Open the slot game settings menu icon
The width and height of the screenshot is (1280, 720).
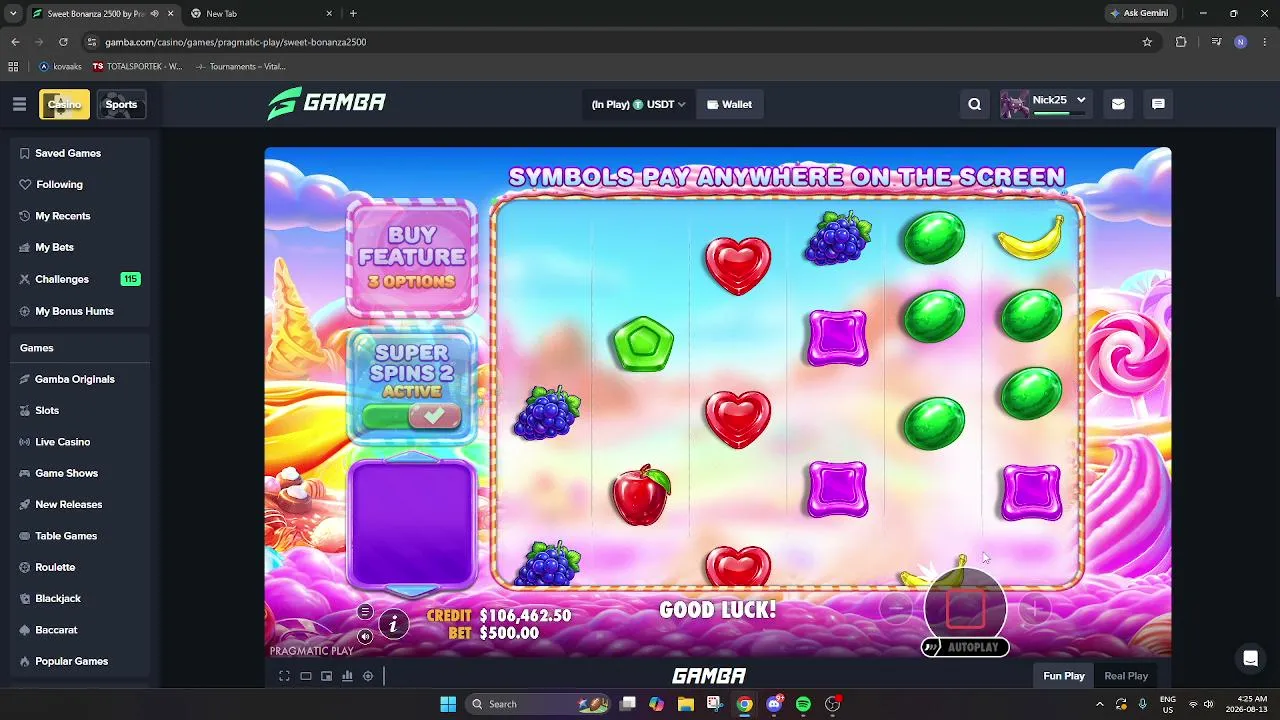[x=365, y=612]
